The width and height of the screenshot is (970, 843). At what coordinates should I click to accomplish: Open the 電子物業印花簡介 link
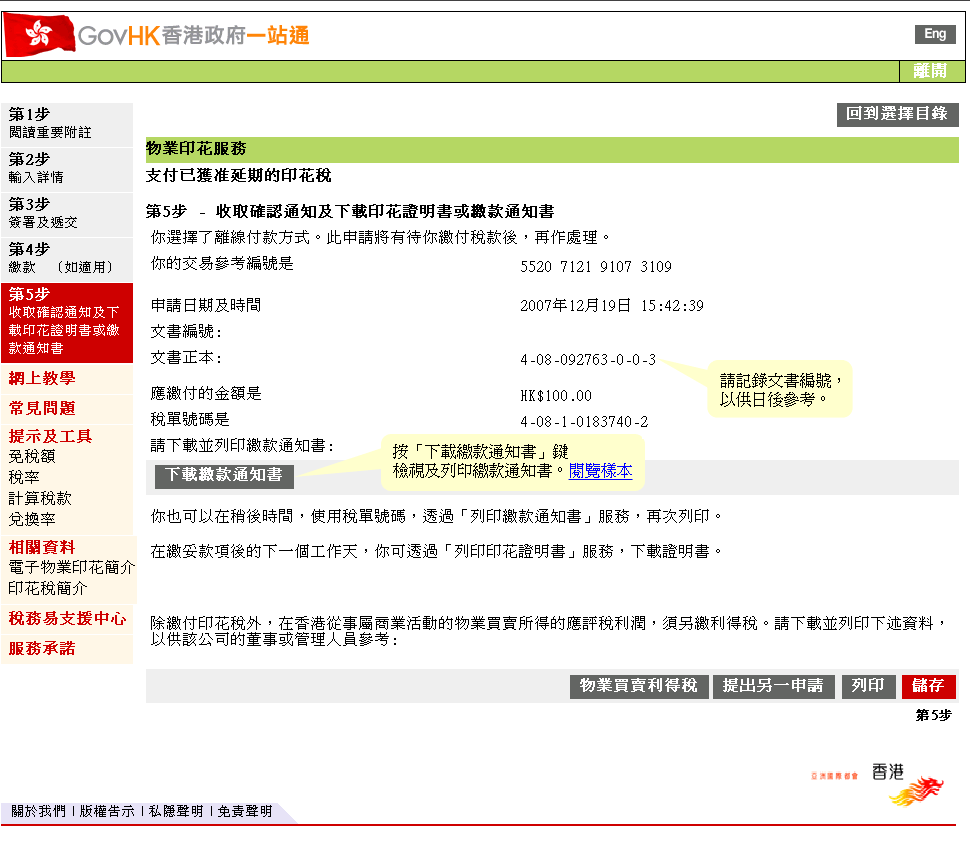coord(71,568)
